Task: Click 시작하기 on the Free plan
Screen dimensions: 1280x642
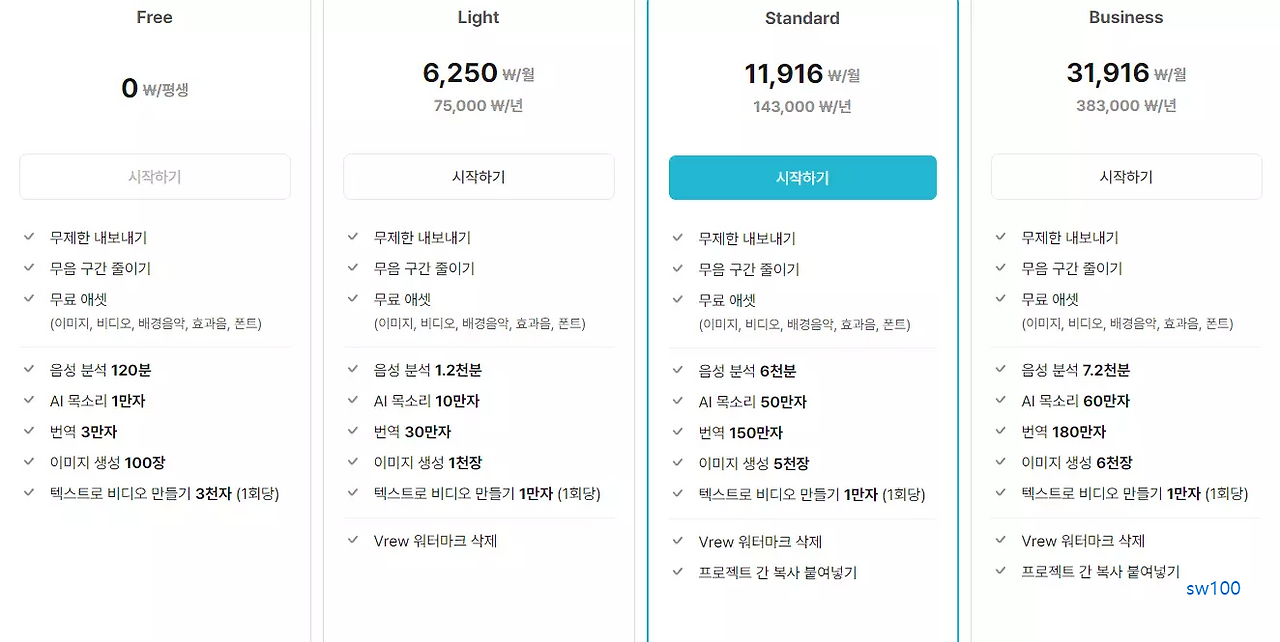Action: coord(154,176)
